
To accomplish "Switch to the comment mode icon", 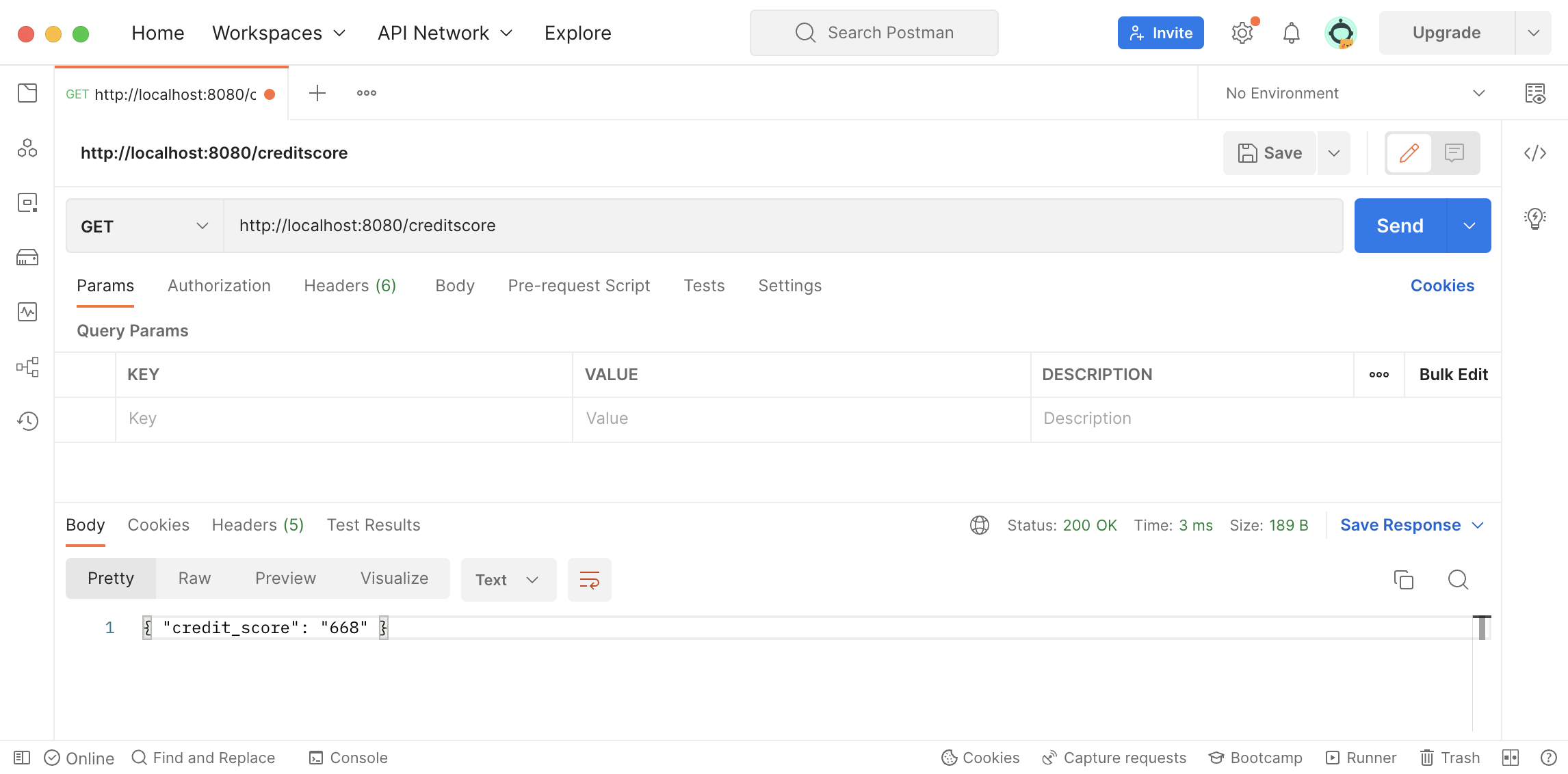I will (x=1454, y=153).
